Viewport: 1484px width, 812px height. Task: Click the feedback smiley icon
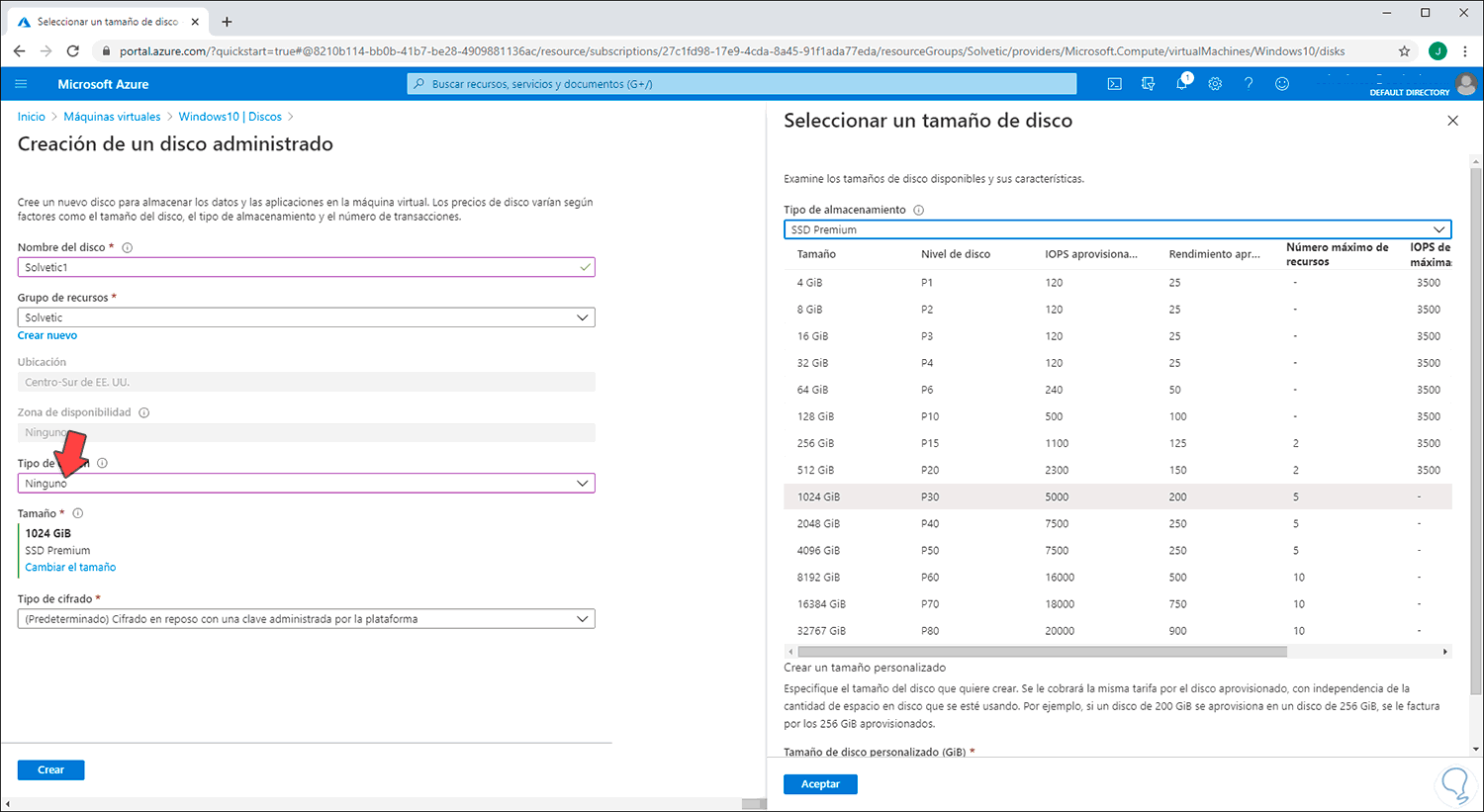(x=1282, y=84)
